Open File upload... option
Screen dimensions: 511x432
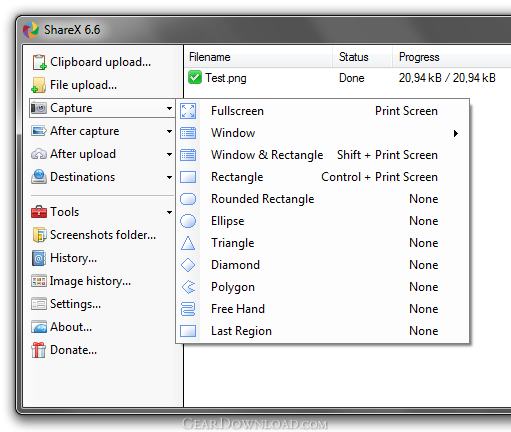point(83,85)
